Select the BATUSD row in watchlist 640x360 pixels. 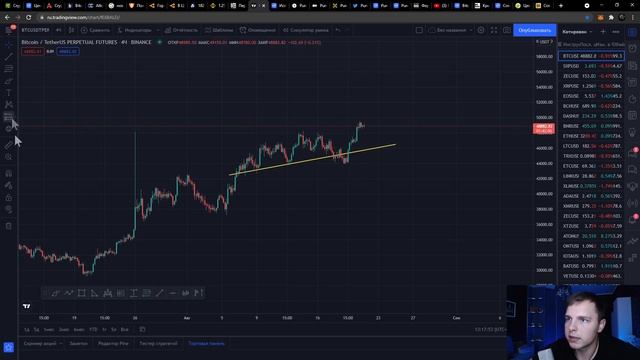(591, 266)
